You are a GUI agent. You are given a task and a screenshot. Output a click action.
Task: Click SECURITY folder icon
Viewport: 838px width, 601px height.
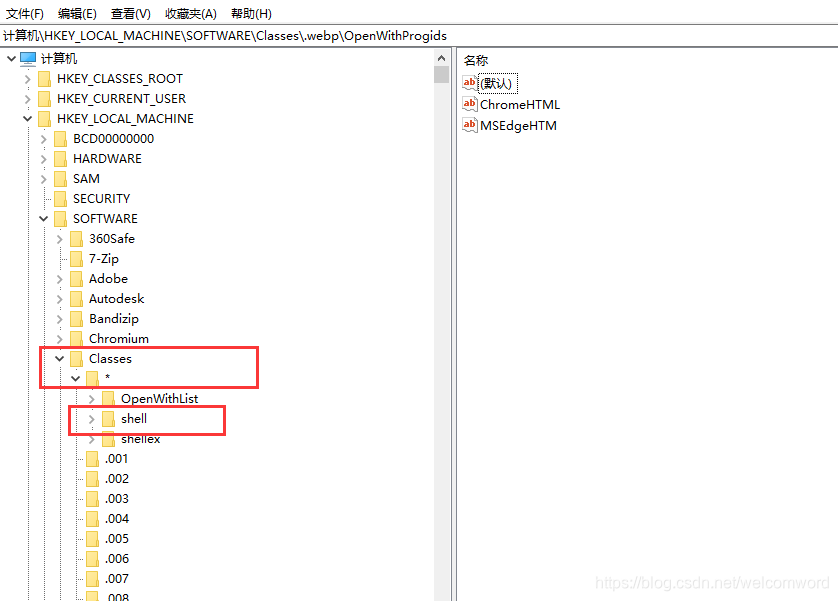tap(60, 199)
